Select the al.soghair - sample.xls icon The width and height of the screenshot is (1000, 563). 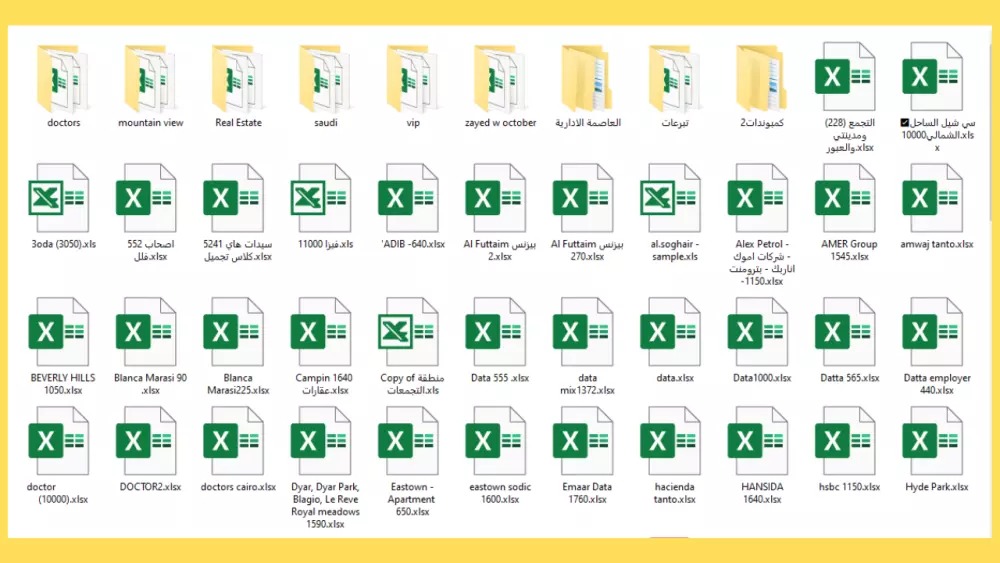(670, 198)
